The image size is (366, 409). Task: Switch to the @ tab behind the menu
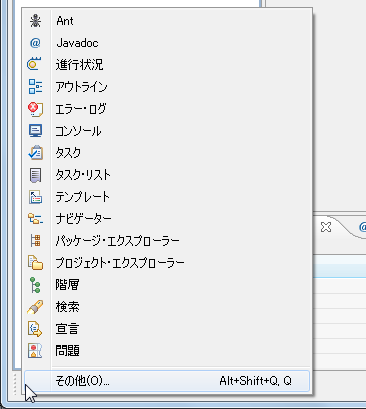coord(362,227)
